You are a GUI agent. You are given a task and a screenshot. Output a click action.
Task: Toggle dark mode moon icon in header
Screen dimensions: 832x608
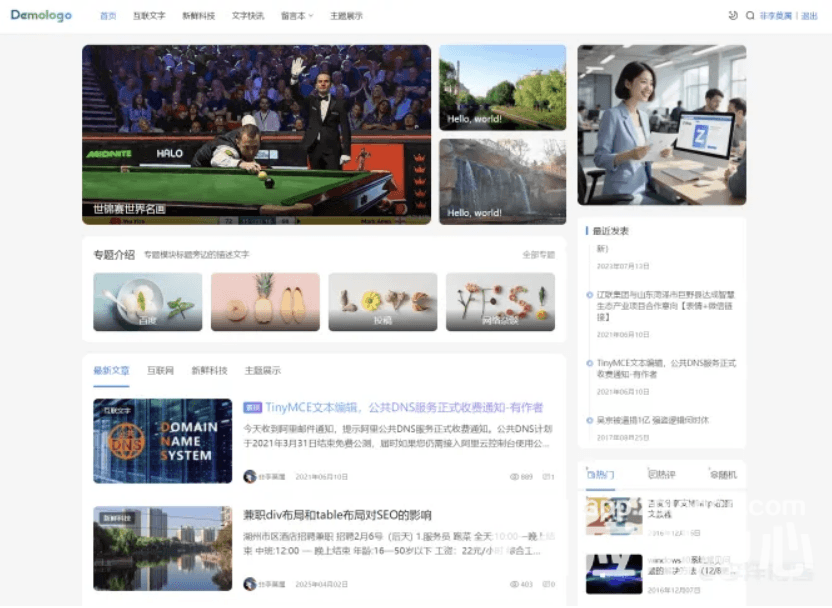click(x=733, y=15)
